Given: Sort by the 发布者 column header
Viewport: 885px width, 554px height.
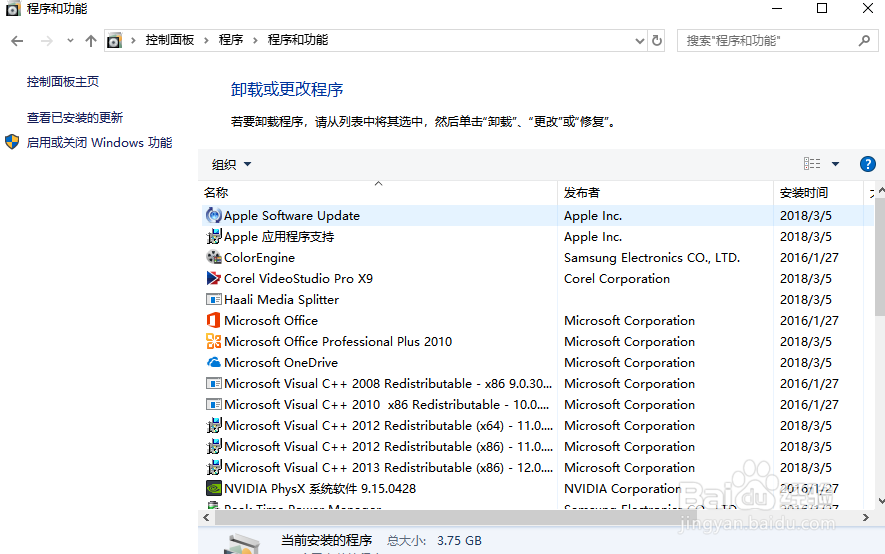Looking at the screenshot, I should click(x=665, y=192).
